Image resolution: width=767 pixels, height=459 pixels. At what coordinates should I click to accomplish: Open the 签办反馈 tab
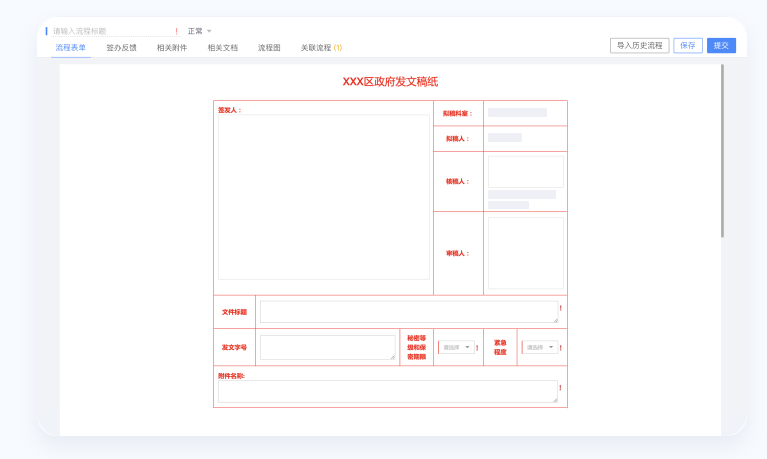tap(121, 47)
